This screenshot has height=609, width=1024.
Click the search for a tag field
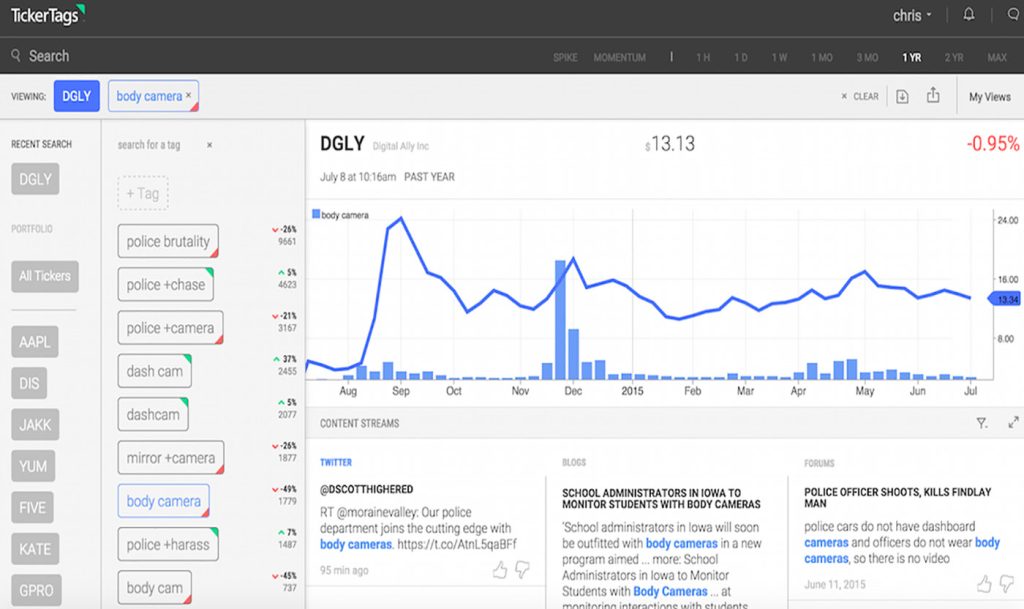pos(149,145)
